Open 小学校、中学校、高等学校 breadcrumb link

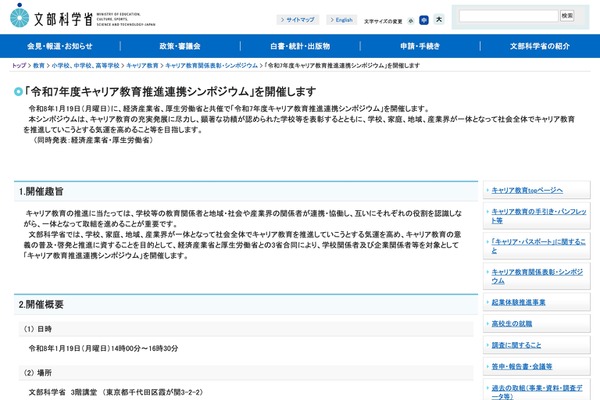(85, 65)
